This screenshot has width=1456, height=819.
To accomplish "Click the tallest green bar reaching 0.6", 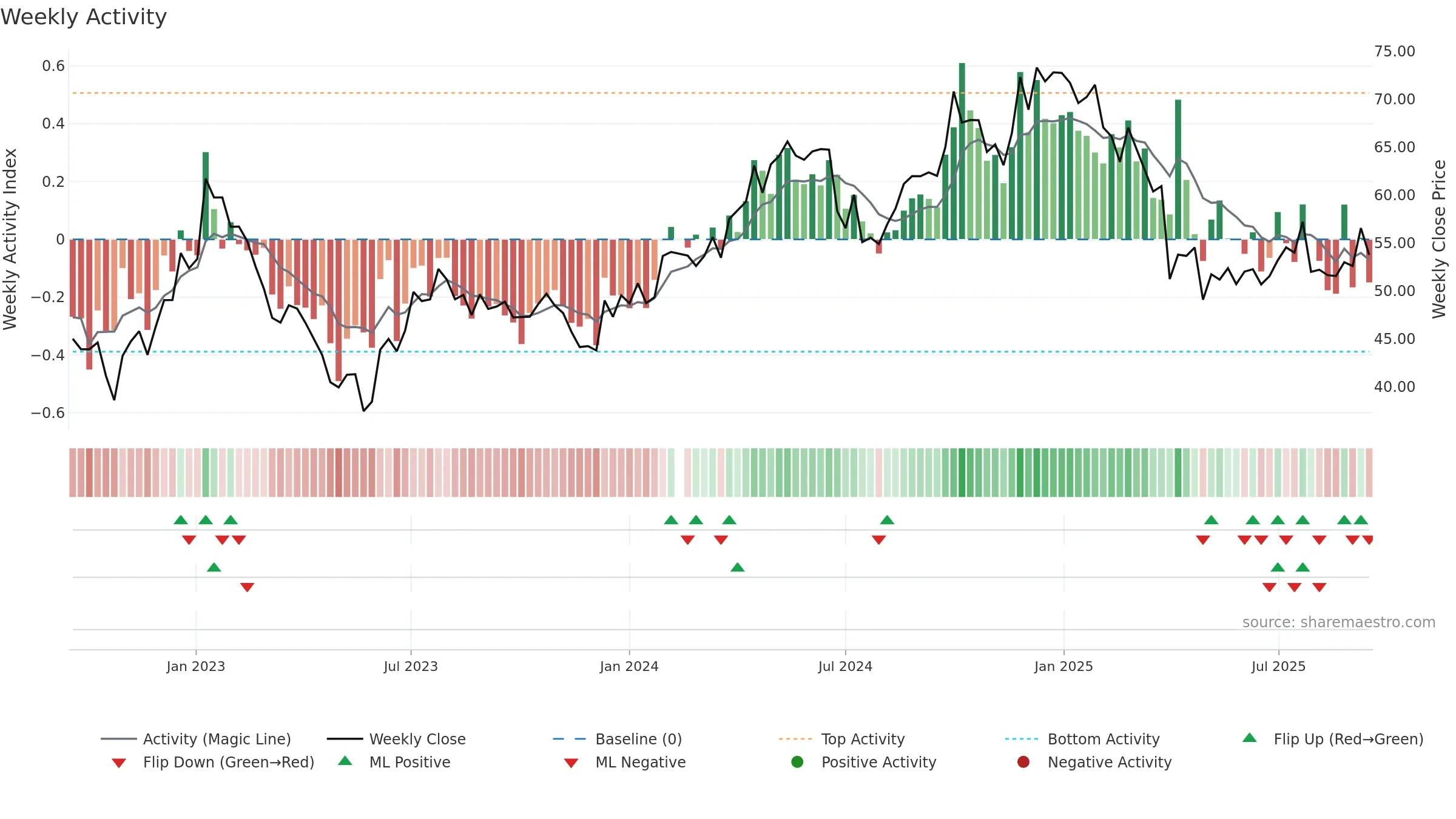I will (962, 151).
